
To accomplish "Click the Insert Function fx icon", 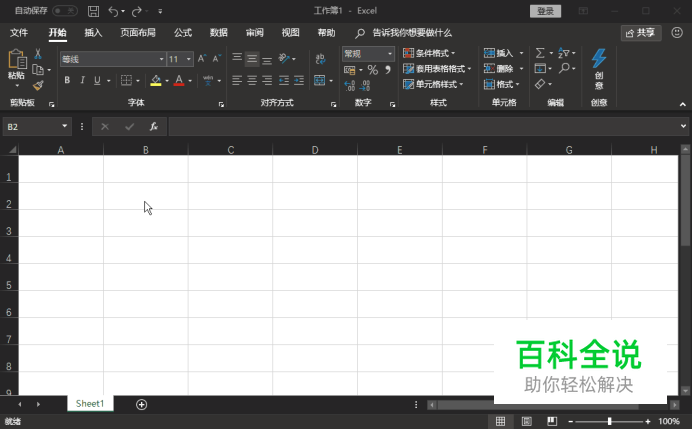I will click(154, 127).
